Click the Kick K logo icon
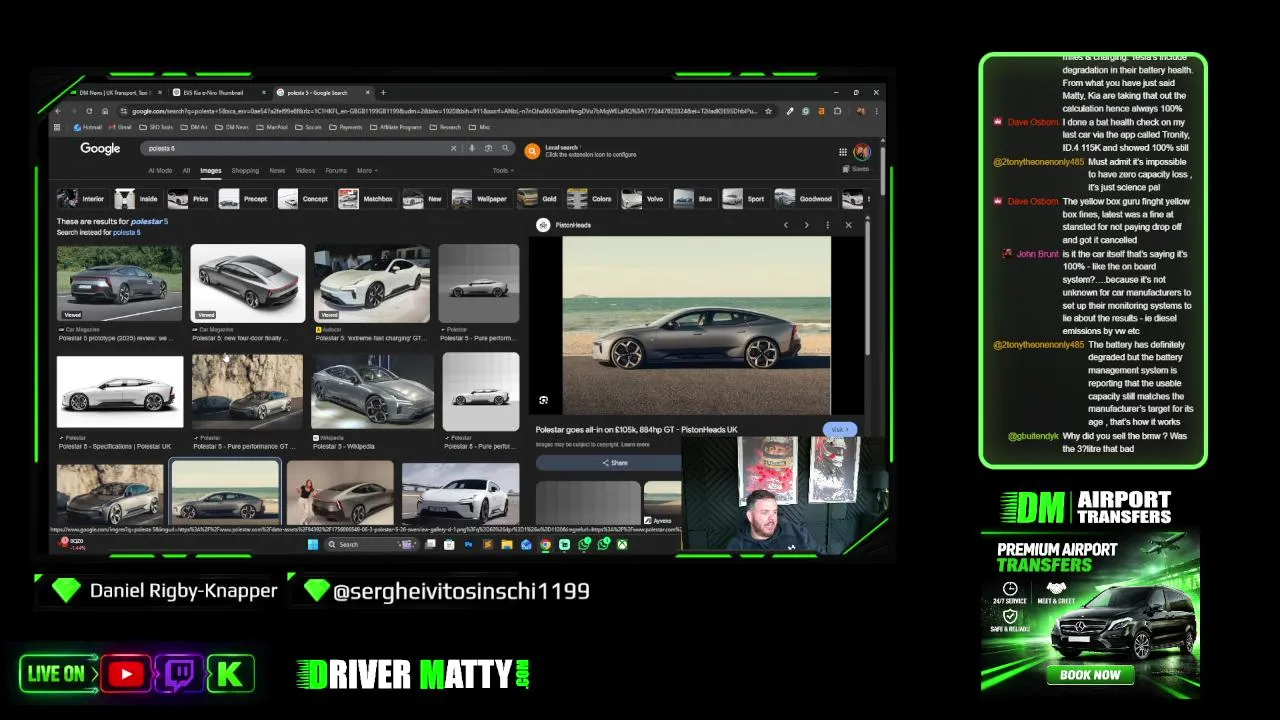This screenshot has width=1280, height=720. tap(230, 674)
